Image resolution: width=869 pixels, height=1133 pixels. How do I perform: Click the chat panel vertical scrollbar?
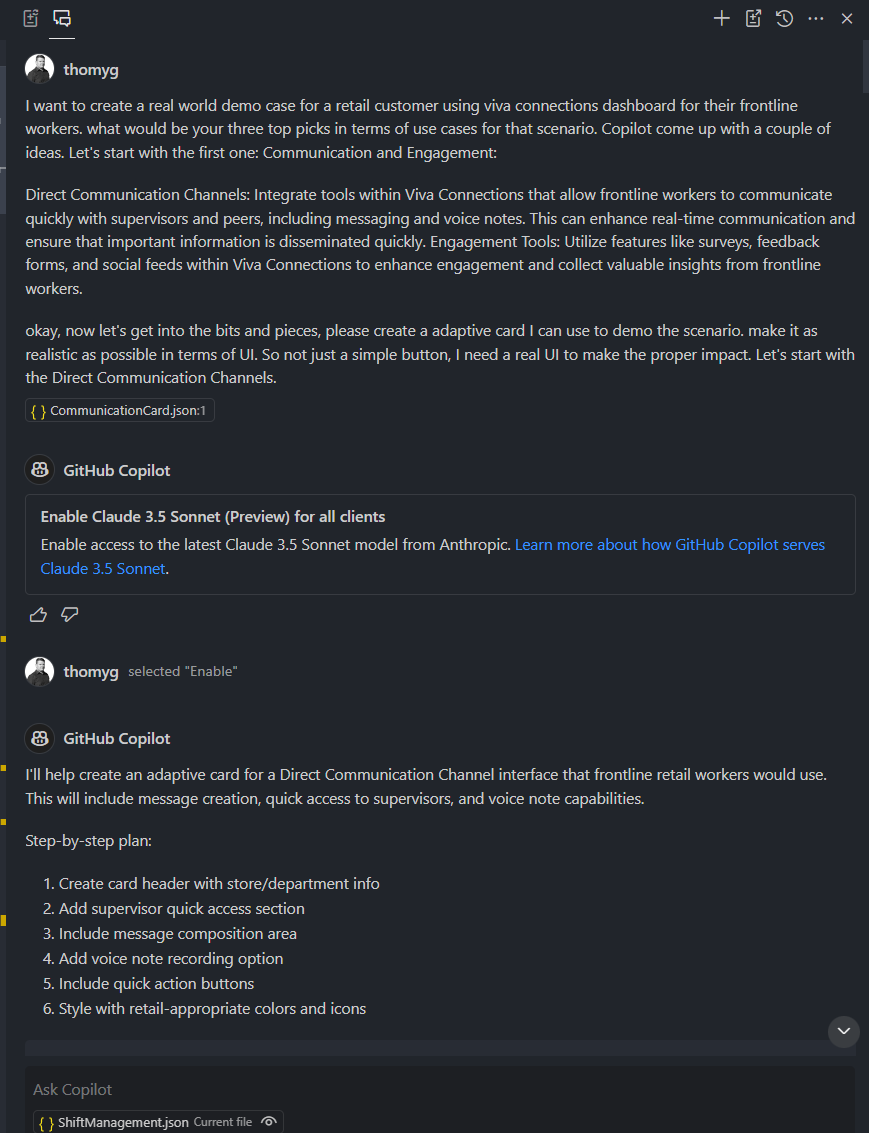(x=865, y=65)
